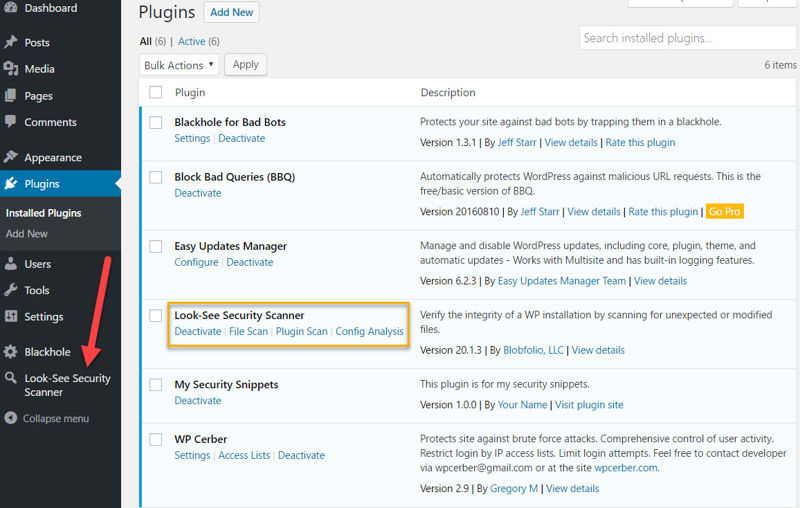Open Plugin Scan for Look-See
This screenshot has width=800, height=508.
tap(302, 332)
